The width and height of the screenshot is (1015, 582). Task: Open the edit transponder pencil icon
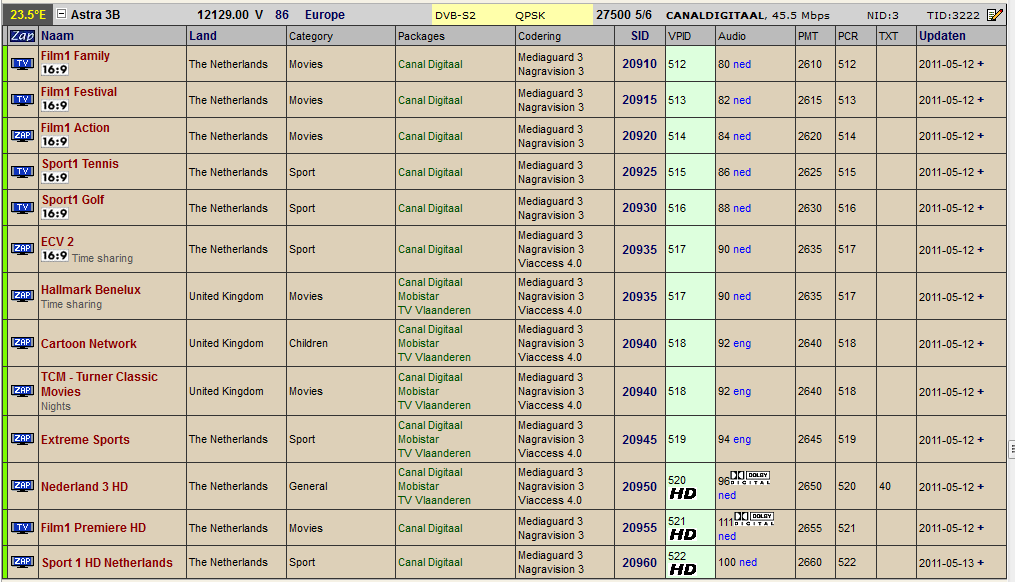[994, 14]
